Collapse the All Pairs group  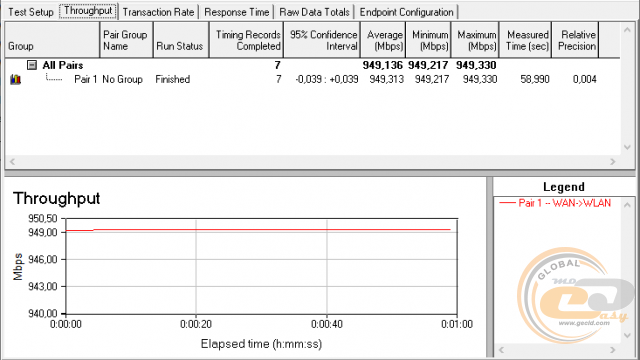(x=32, y=65)
